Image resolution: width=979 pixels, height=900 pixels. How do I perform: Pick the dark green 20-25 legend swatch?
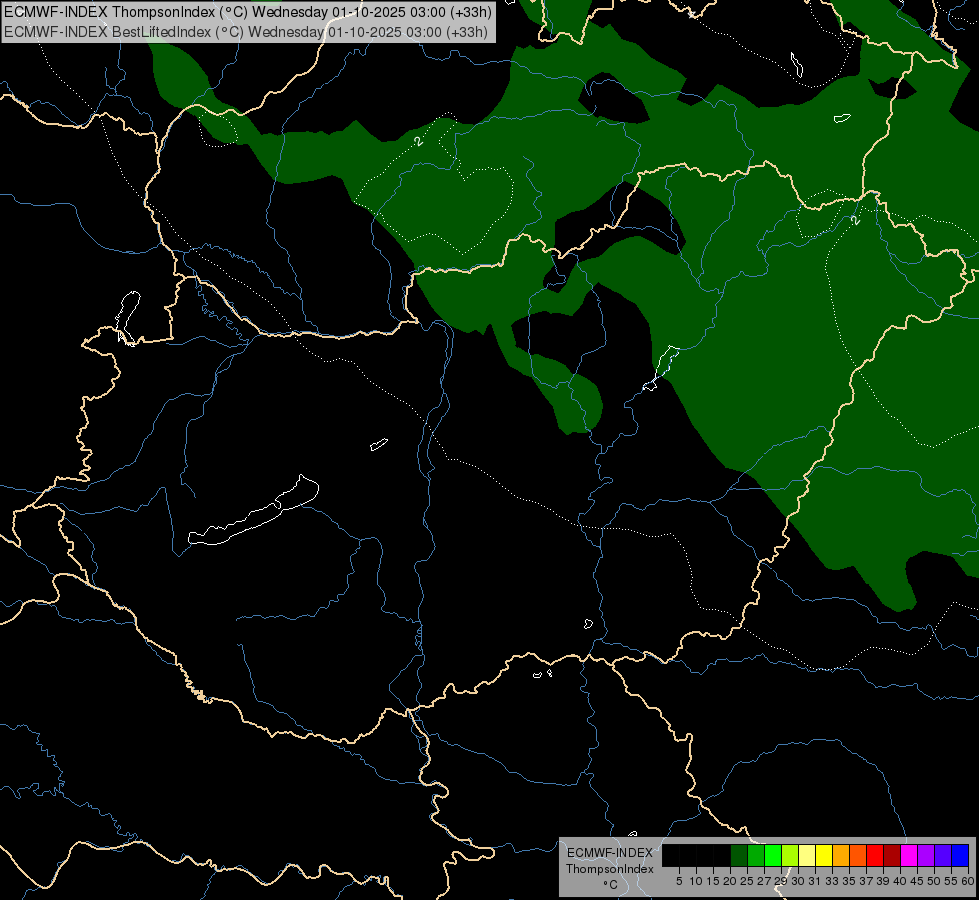[x=739, y=855]
